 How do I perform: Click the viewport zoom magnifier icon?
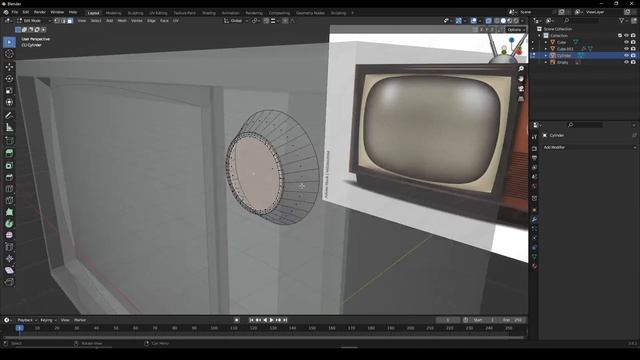pyautogui.click(x=521, y=69)
